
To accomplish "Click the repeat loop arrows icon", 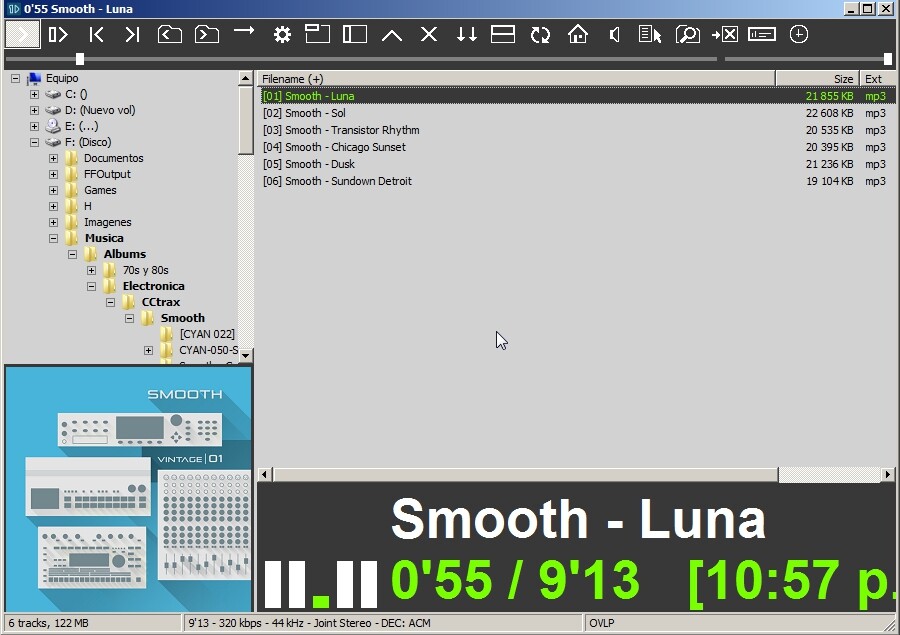I will (540, 34).
